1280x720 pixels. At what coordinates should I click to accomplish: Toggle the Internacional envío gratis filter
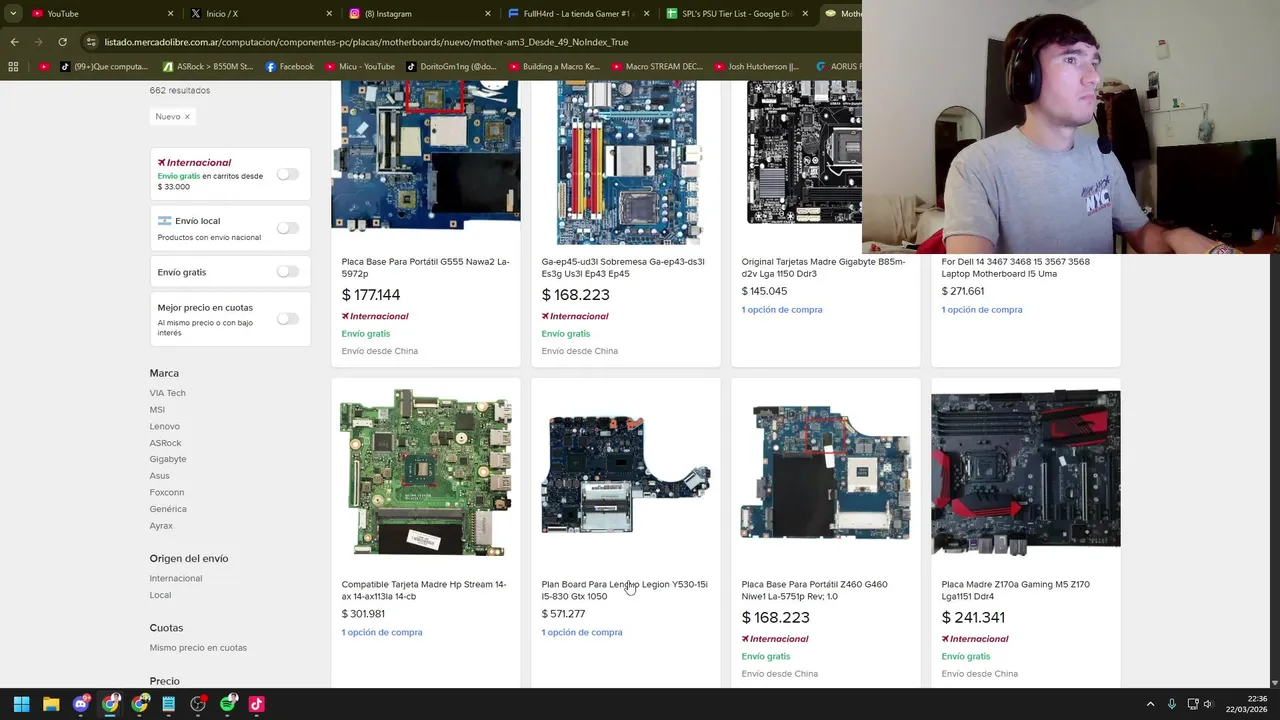tap(288, 174)
